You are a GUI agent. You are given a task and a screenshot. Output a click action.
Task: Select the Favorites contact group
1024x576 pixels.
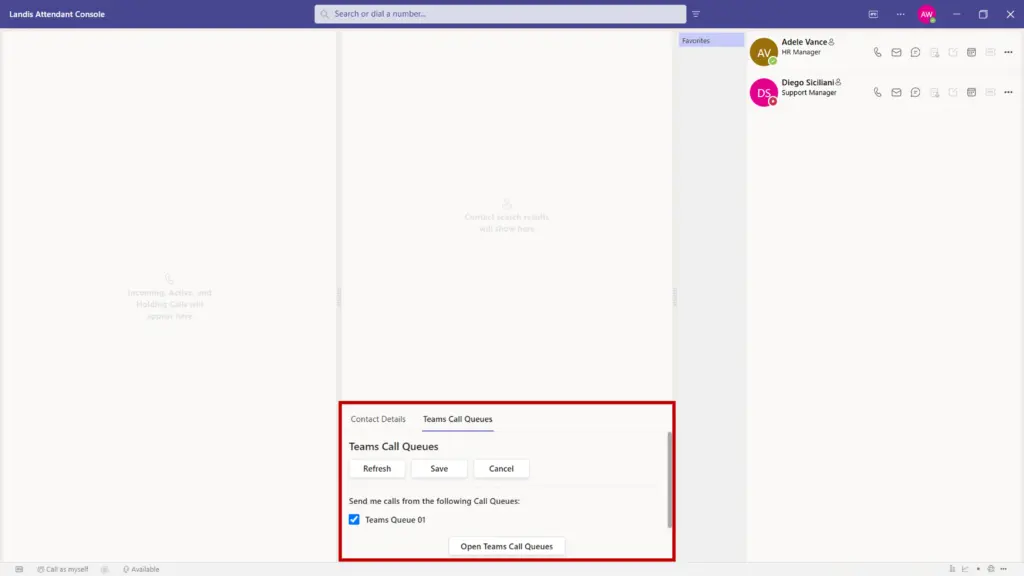coord(710,41)
